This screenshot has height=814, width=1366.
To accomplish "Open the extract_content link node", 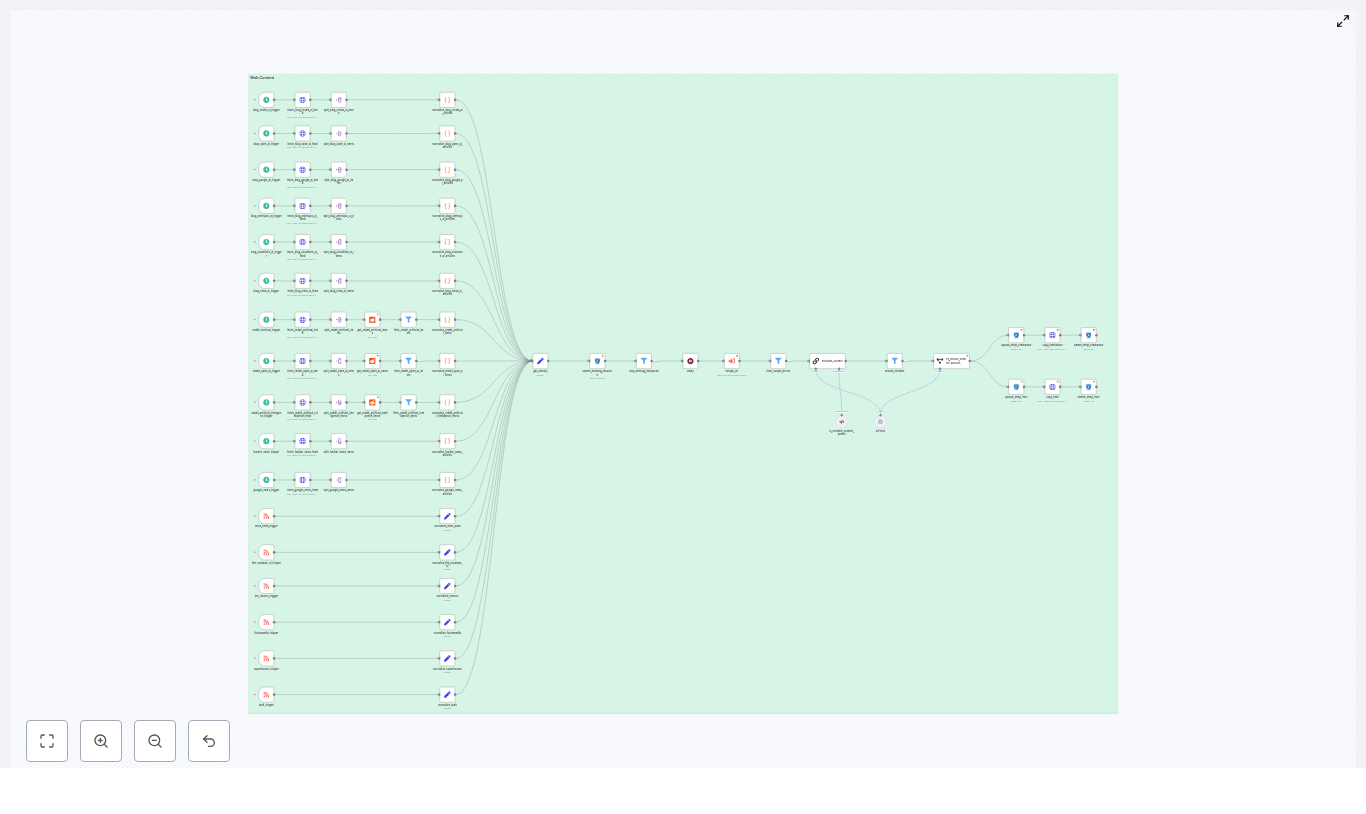I will pos(830,361).
